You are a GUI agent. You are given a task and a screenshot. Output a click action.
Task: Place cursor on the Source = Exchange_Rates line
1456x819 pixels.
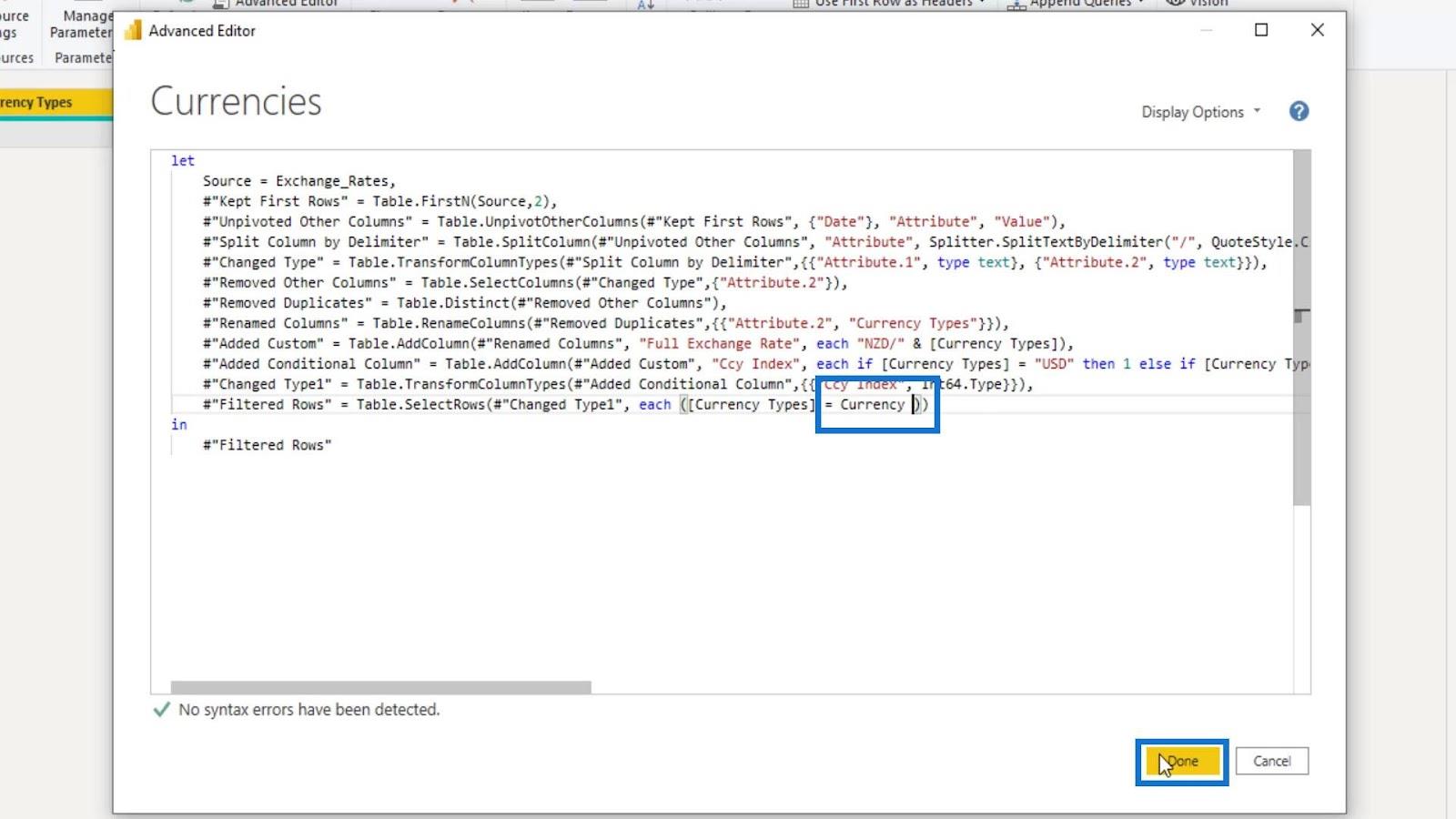tap(298, 181)
